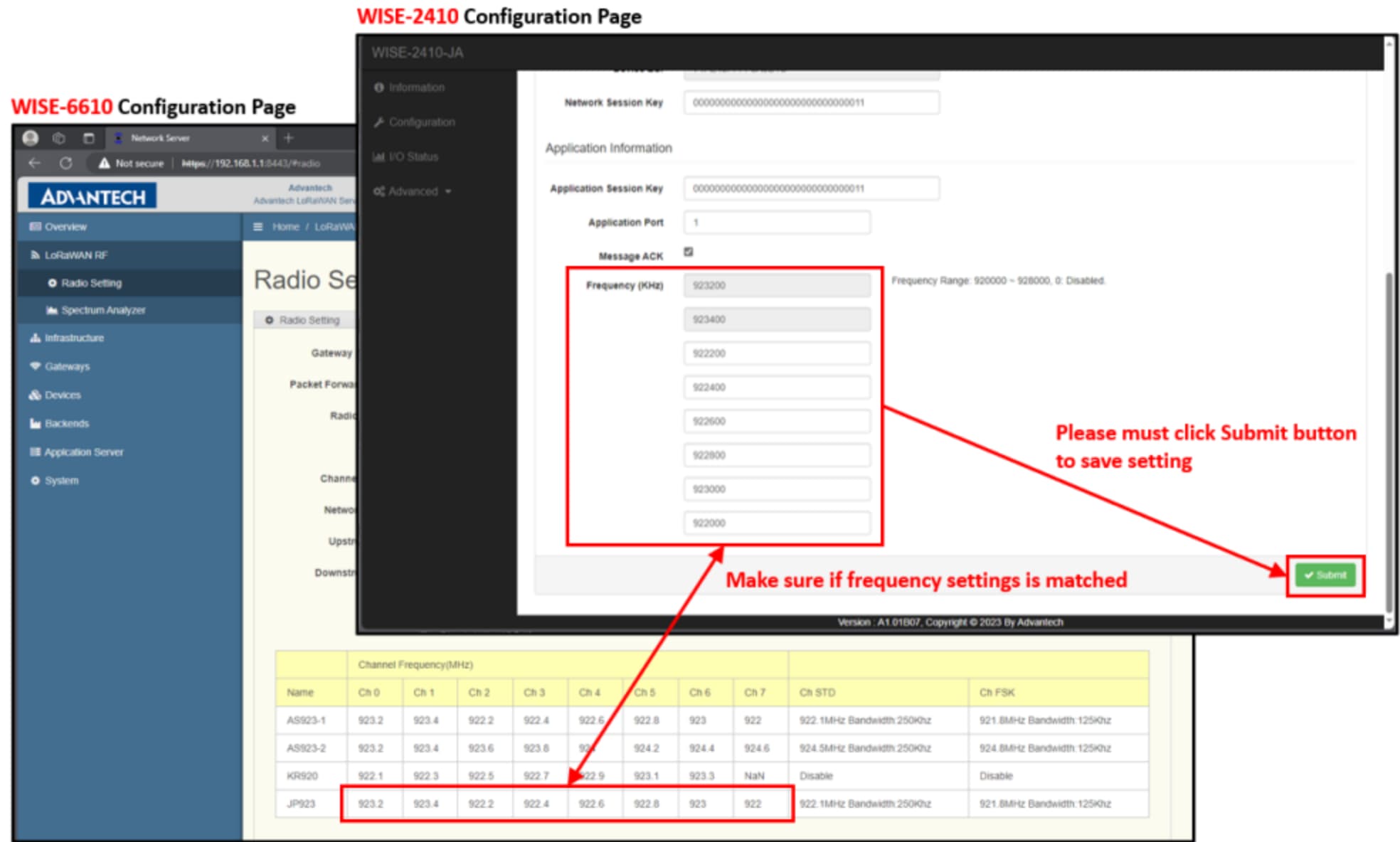Screen dimensions: 1400x842
Task: Click the Application Server list icon
Action: point(35,452)
